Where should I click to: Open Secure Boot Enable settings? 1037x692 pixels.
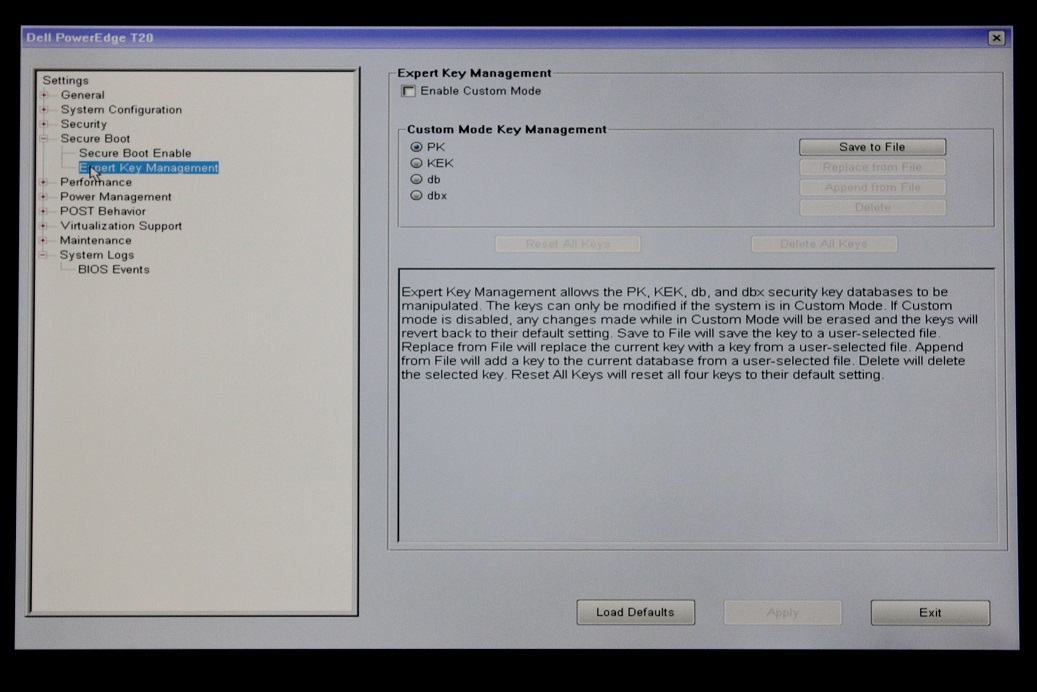pos(135,153)
